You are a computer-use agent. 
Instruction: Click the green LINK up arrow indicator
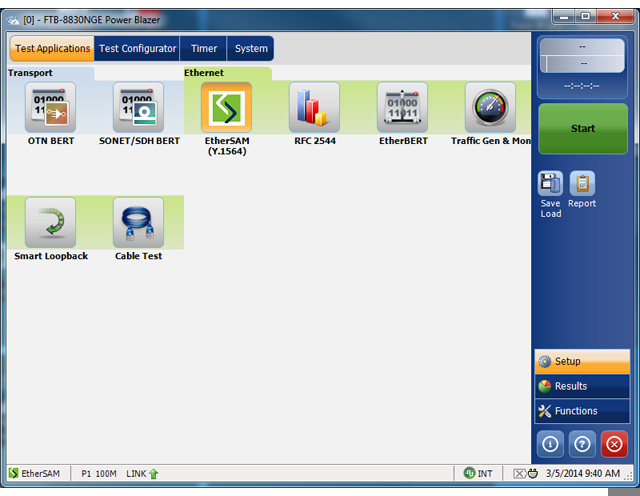click(x=153, y=474)
